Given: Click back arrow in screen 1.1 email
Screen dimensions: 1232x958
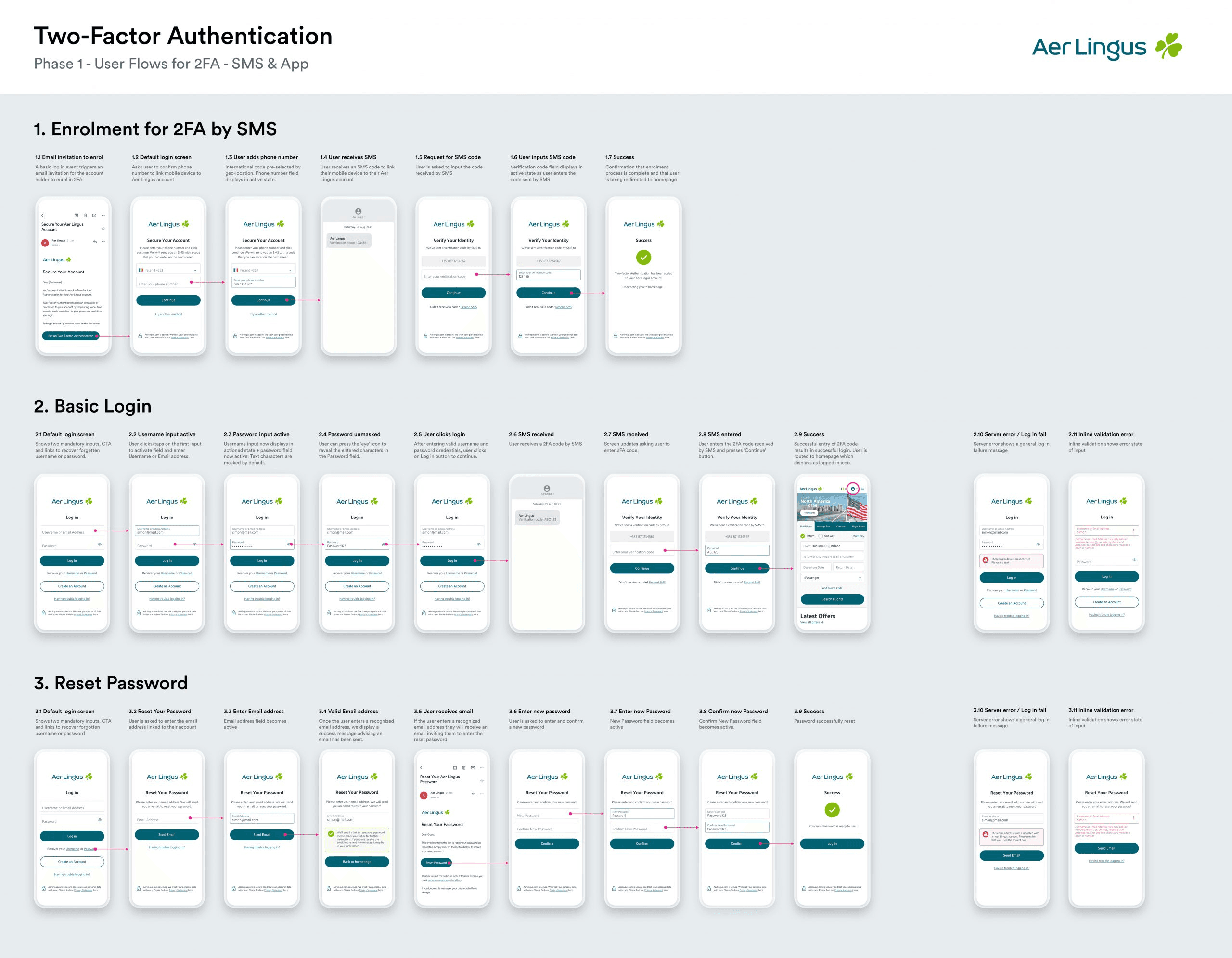Looking at the screenshot, I should pyautogui.click(x=42, y=216).
